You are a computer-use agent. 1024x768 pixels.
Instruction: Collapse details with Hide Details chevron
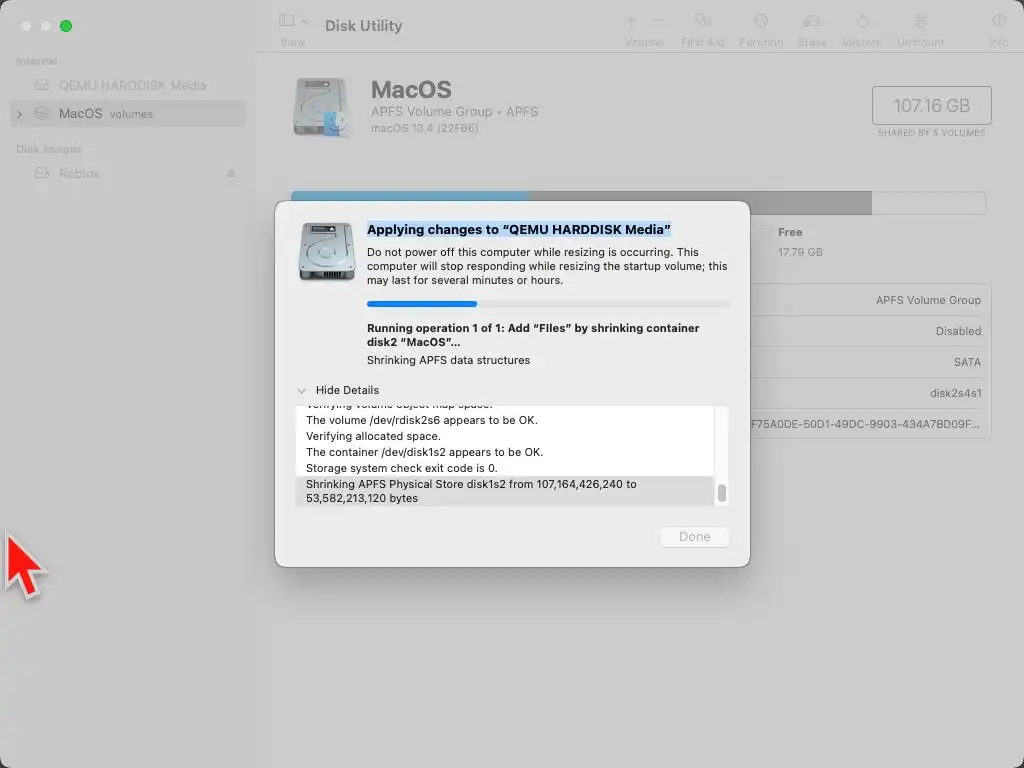301,391
